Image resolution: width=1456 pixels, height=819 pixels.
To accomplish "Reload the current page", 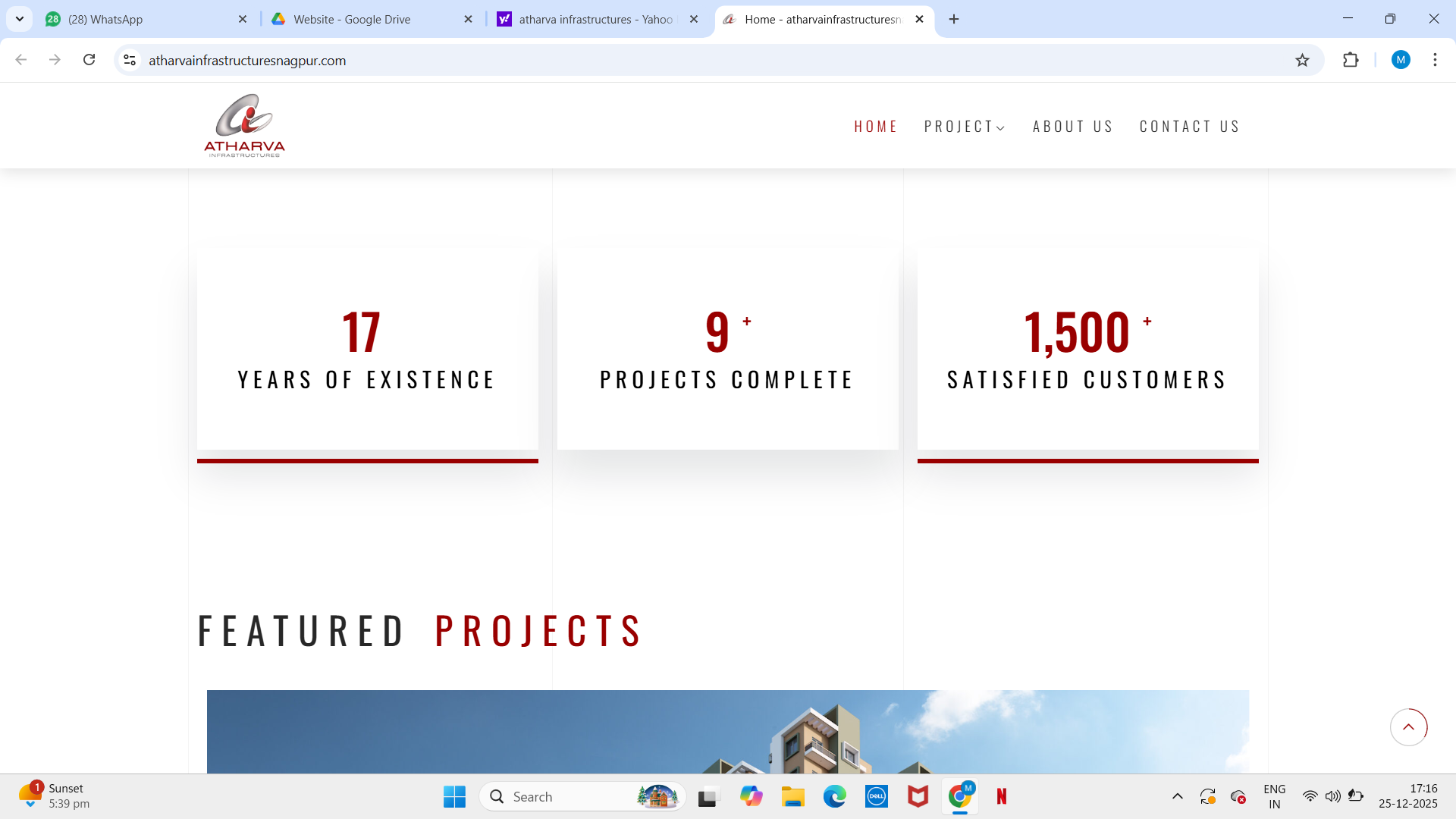I will click(89, 60).
